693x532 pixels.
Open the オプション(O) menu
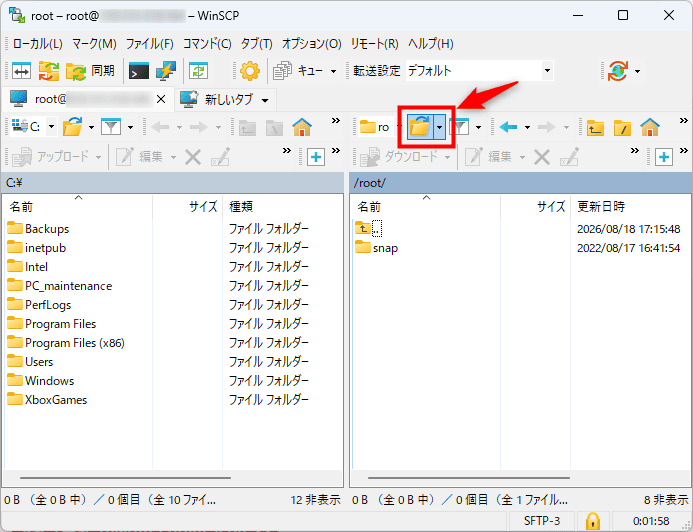coord(312,44)
